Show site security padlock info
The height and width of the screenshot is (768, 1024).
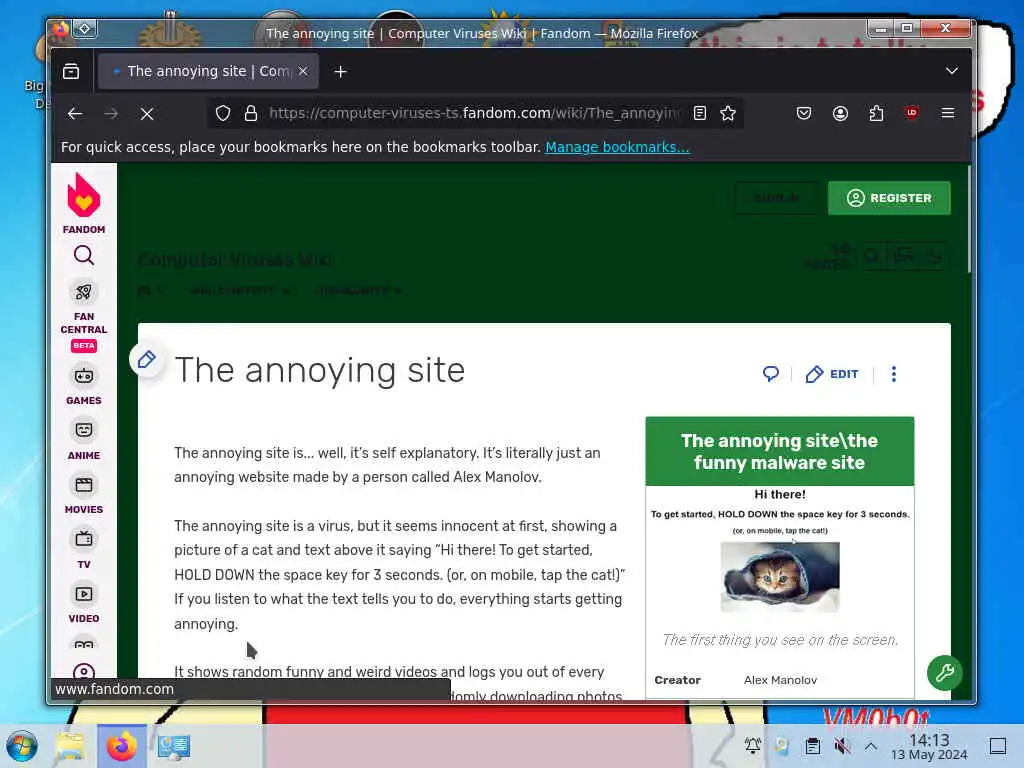click(x=251, y=113)
